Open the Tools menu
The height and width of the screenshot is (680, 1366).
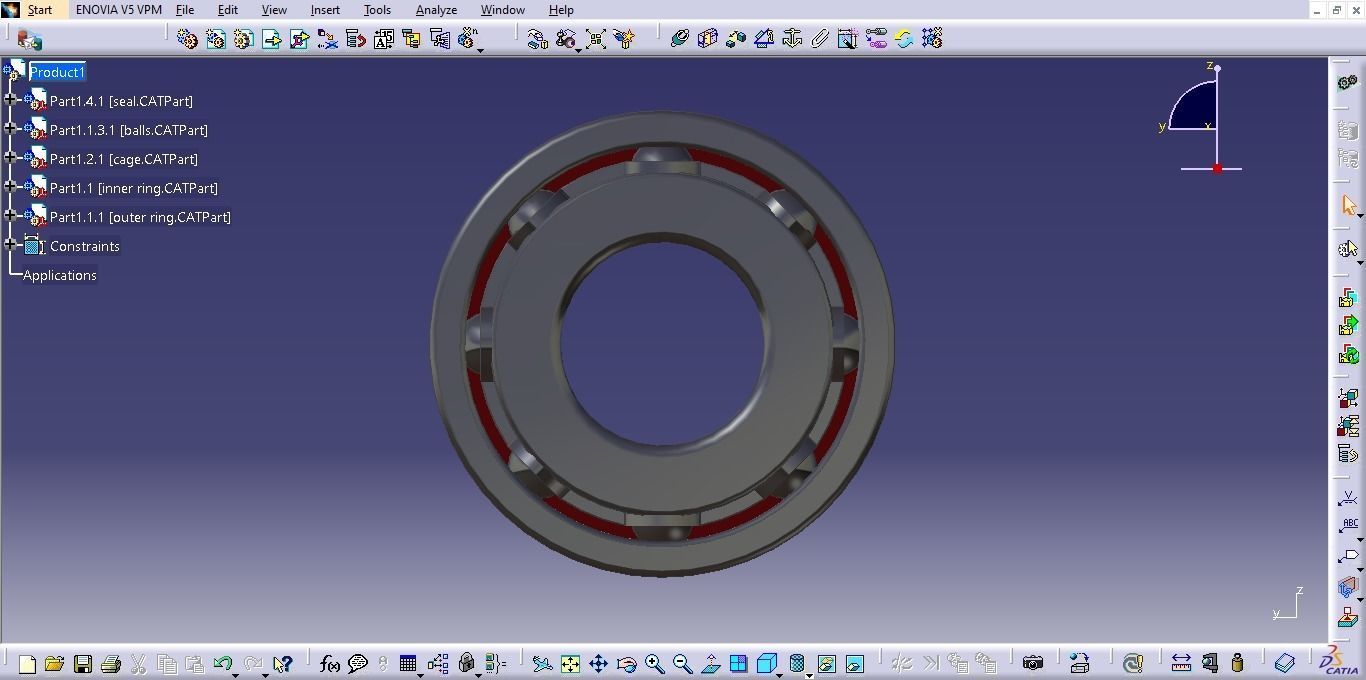coord(377,10)
